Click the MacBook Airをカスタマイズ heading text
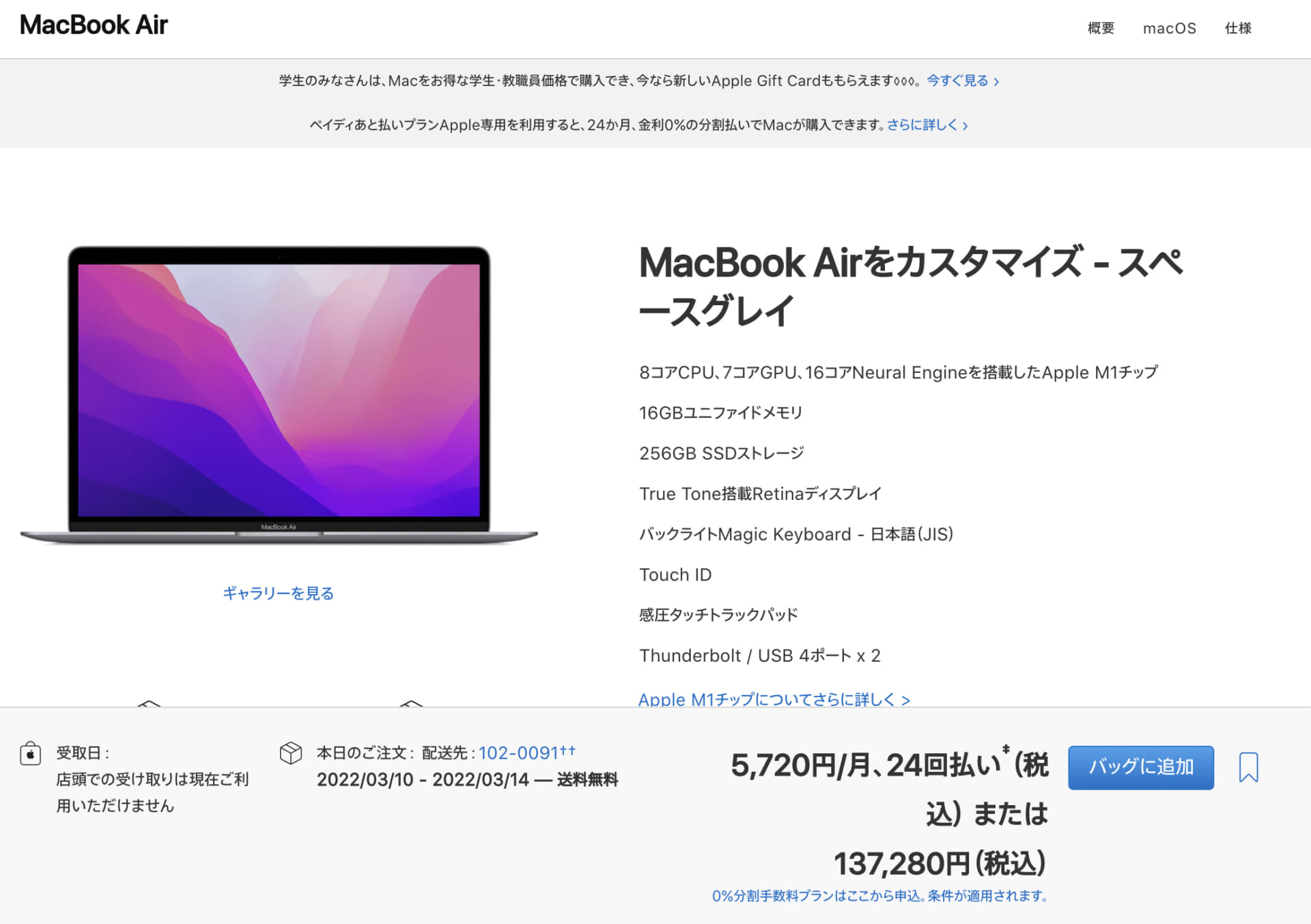 pos(912,286)
